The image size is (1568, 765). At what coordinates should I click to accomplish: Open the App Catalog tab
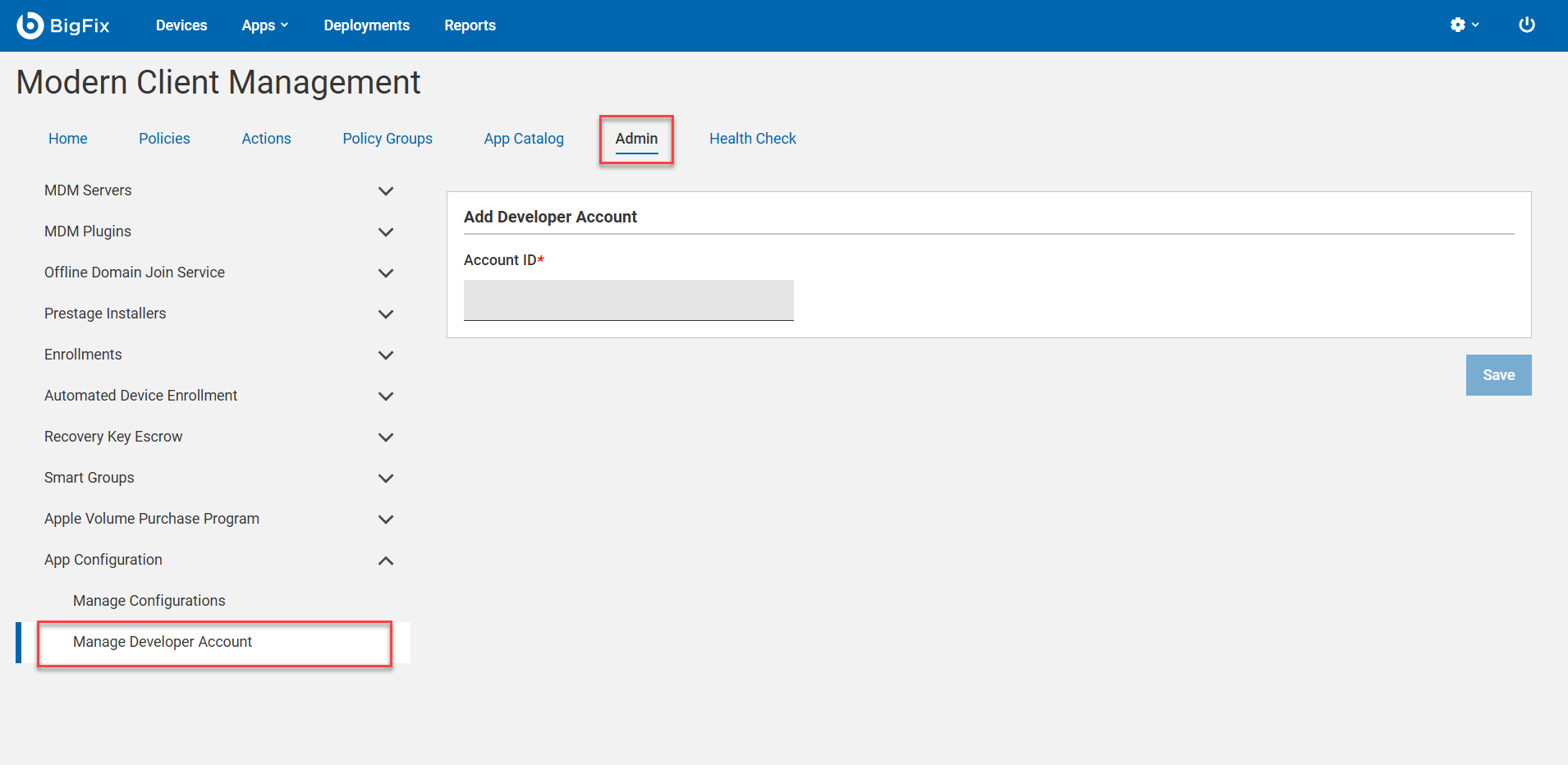point(524,138)
